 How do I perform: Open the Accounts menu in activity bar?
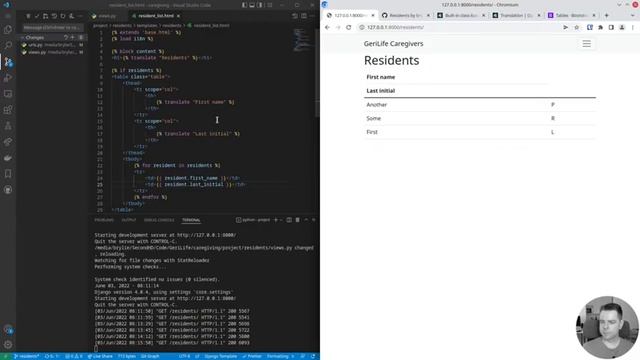click(x=8, y=329)
